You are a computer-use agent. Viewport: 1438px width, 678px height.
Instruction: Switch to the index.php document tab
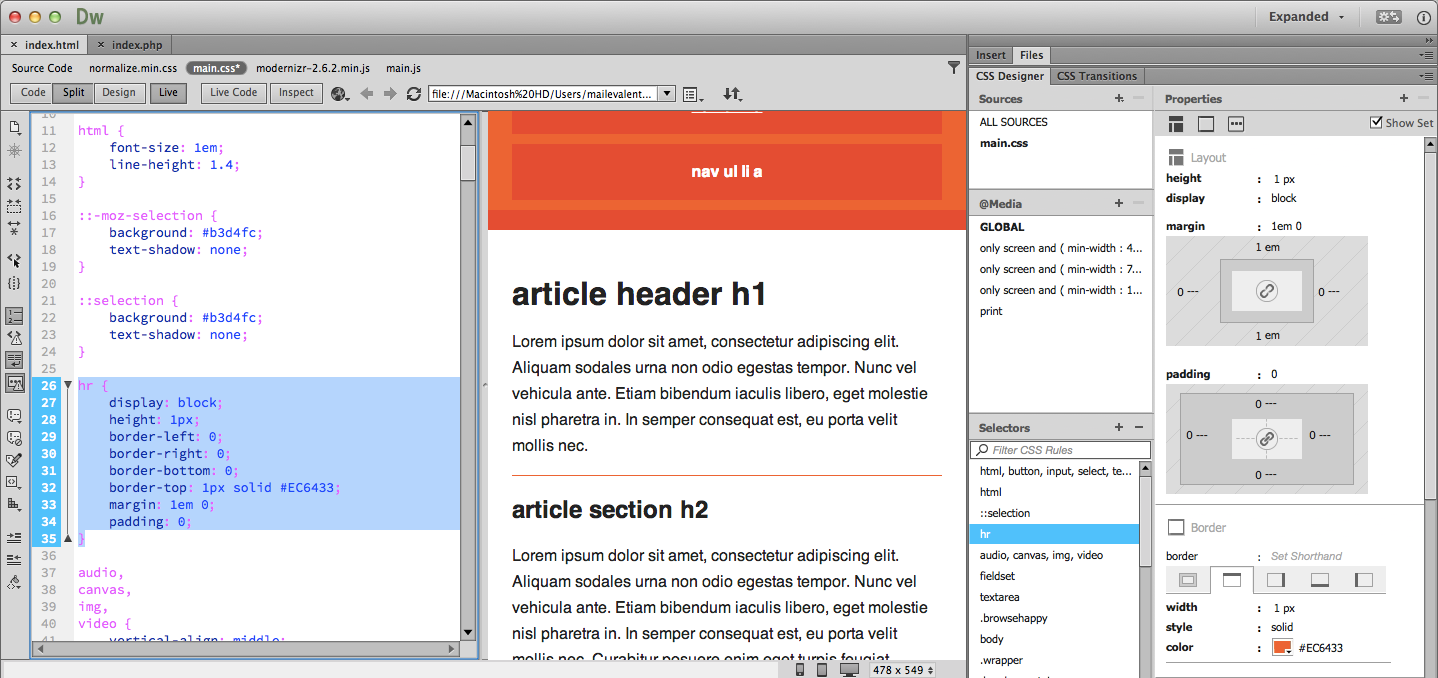134,44
